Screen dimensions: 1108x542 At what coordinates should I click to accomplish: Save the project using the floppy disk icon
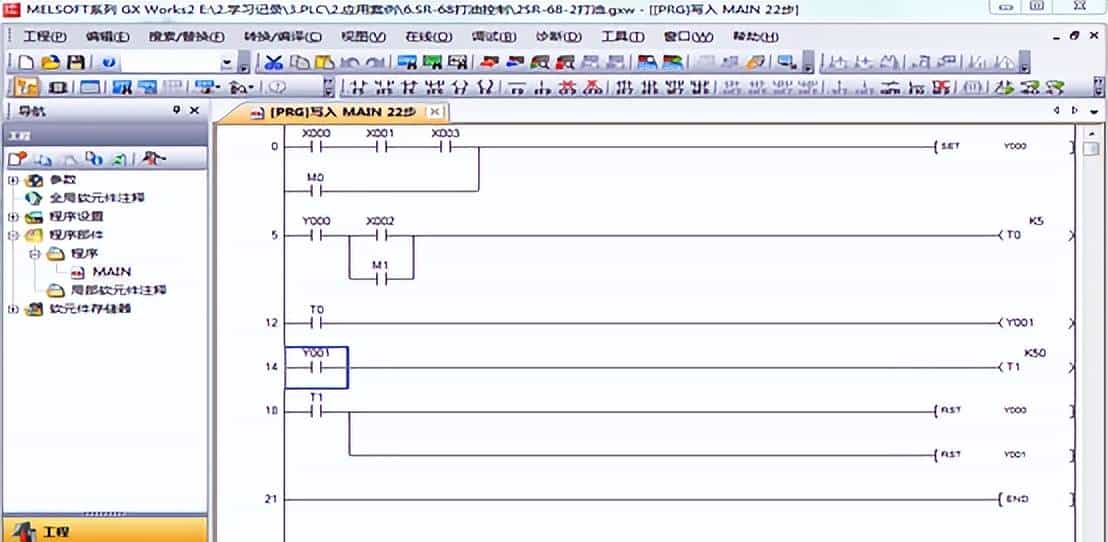(76, 63)
